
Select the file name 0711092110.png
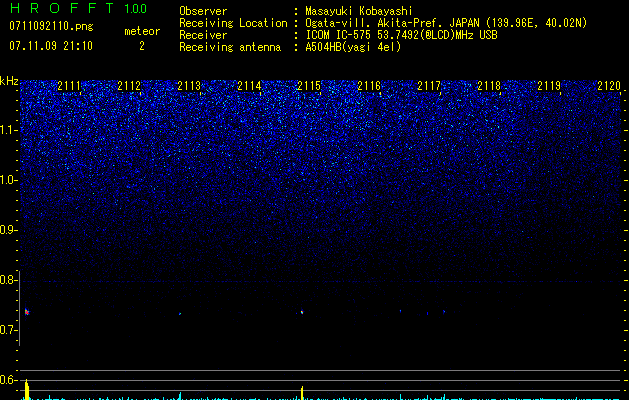pyautogui.click(x=51, y=26)
